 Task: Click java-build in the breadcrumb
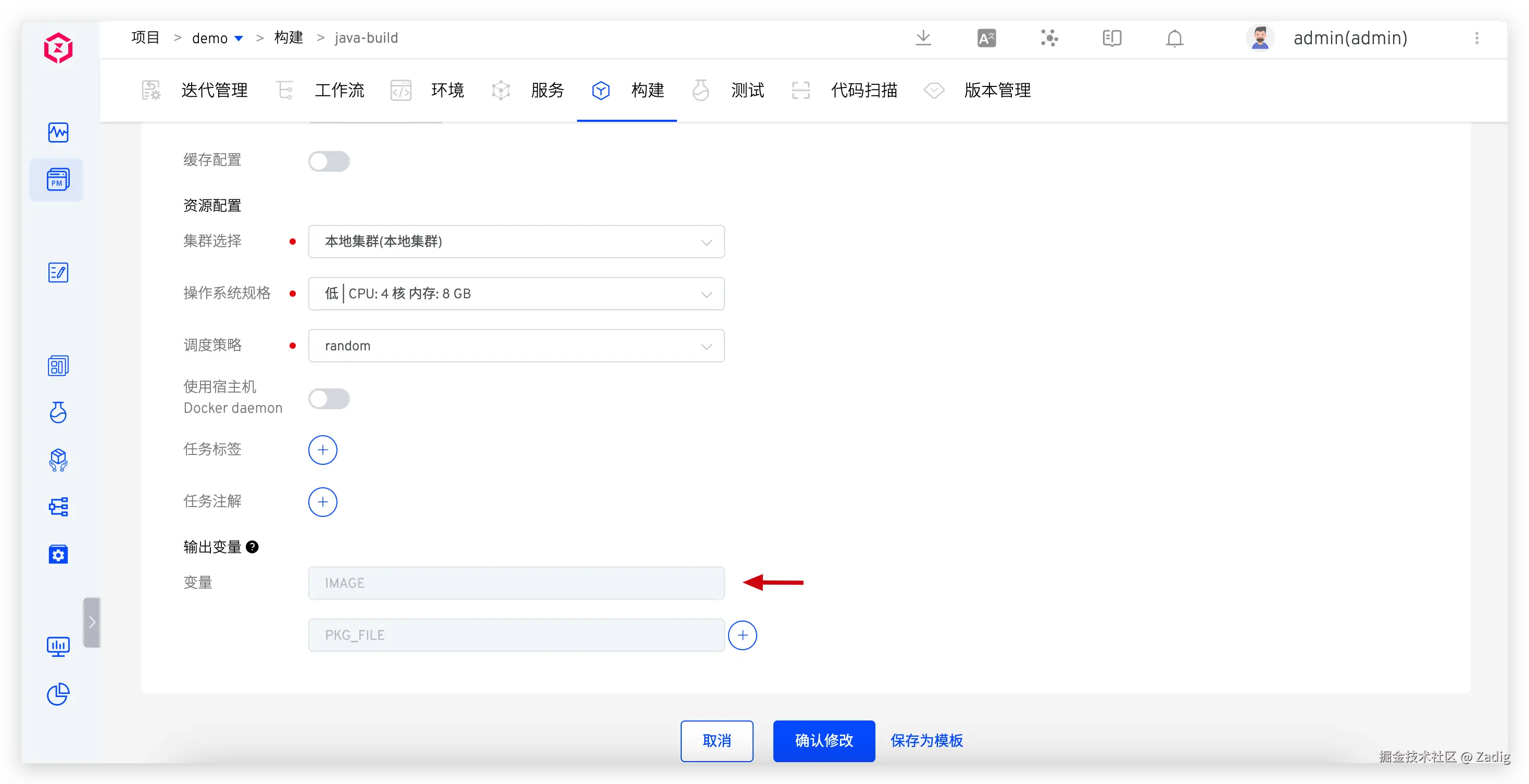(x=366, y=38)
